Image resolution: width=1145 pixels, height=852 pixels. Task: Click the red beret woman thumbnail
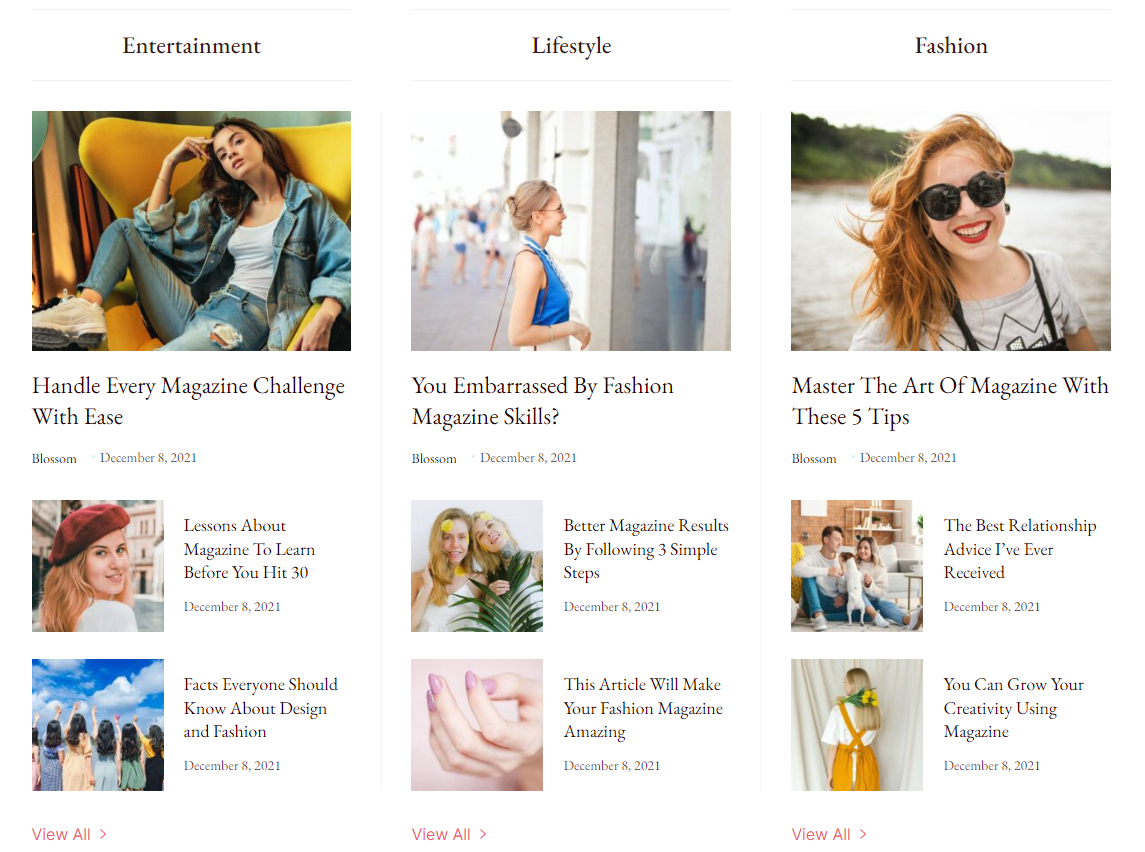coord(97,566)
